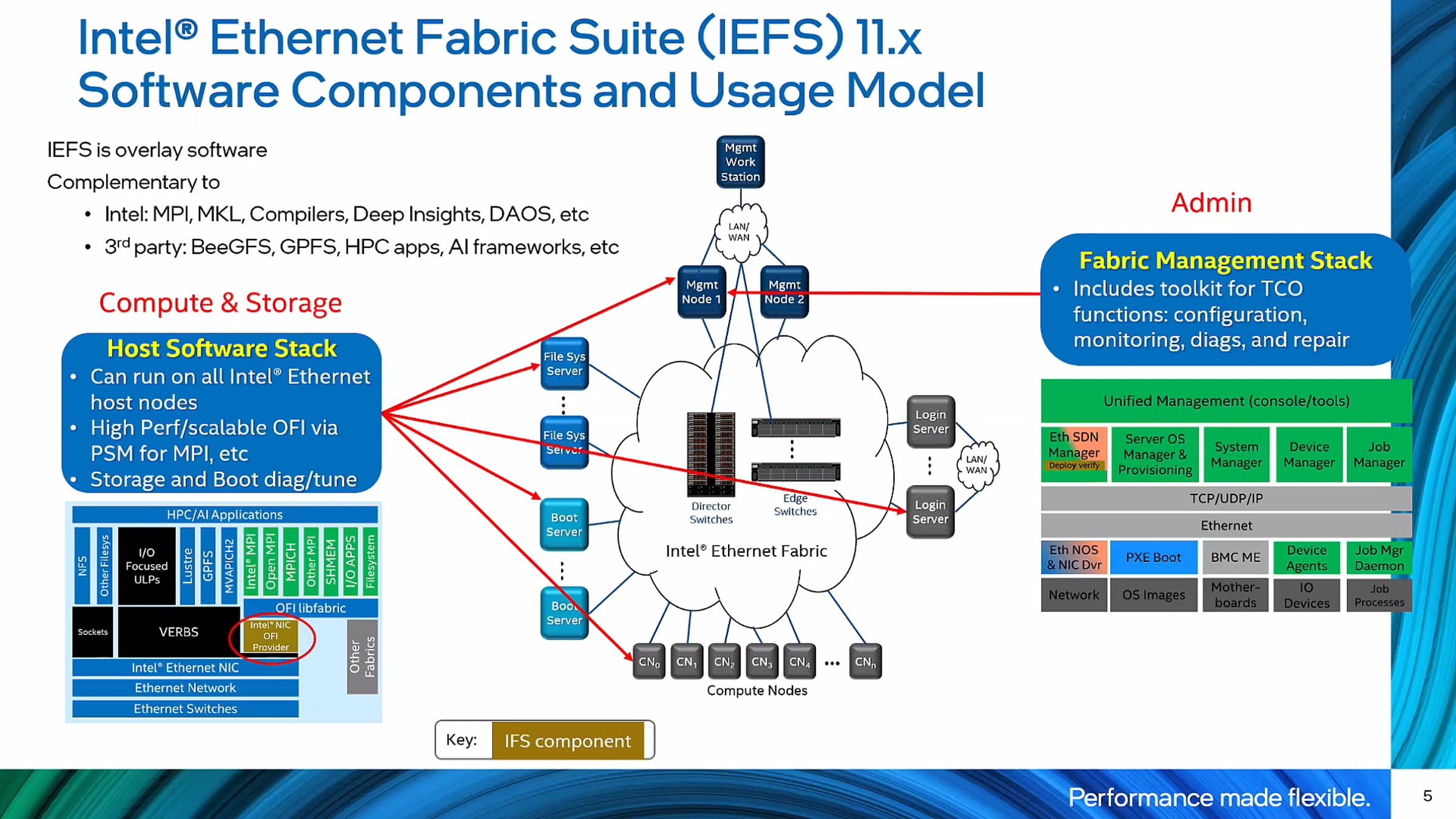
Task: Click the Eth NOS & NIC Dvr block
Action: coord(1074,557)
